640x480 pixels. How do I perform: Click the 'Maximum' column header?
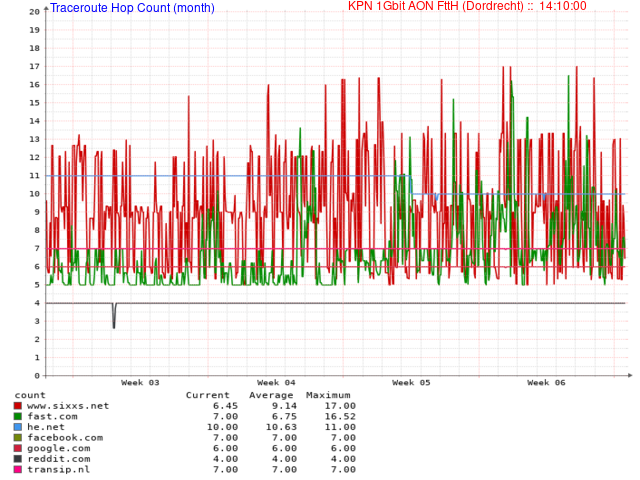pyautogui.click(x=329, y=395)
